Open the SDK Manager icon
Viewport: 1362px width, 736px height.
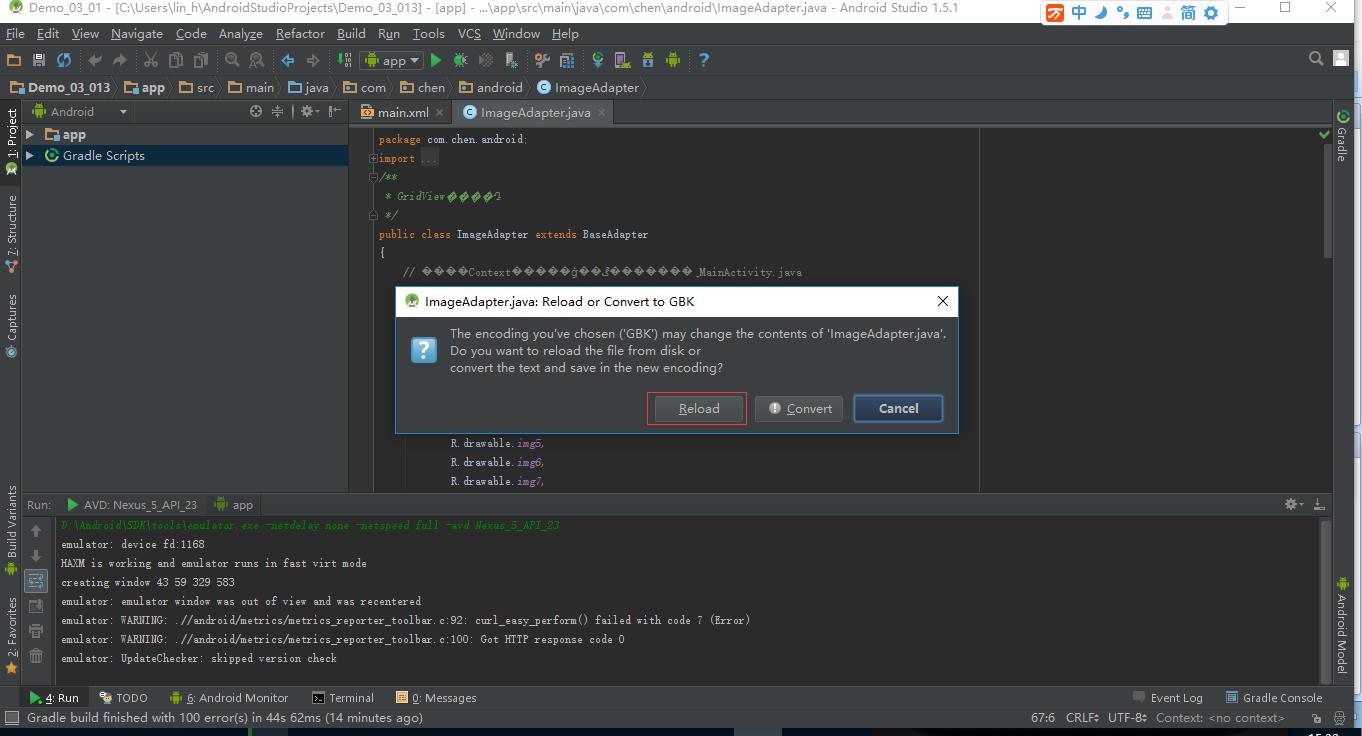coord(648,60)
